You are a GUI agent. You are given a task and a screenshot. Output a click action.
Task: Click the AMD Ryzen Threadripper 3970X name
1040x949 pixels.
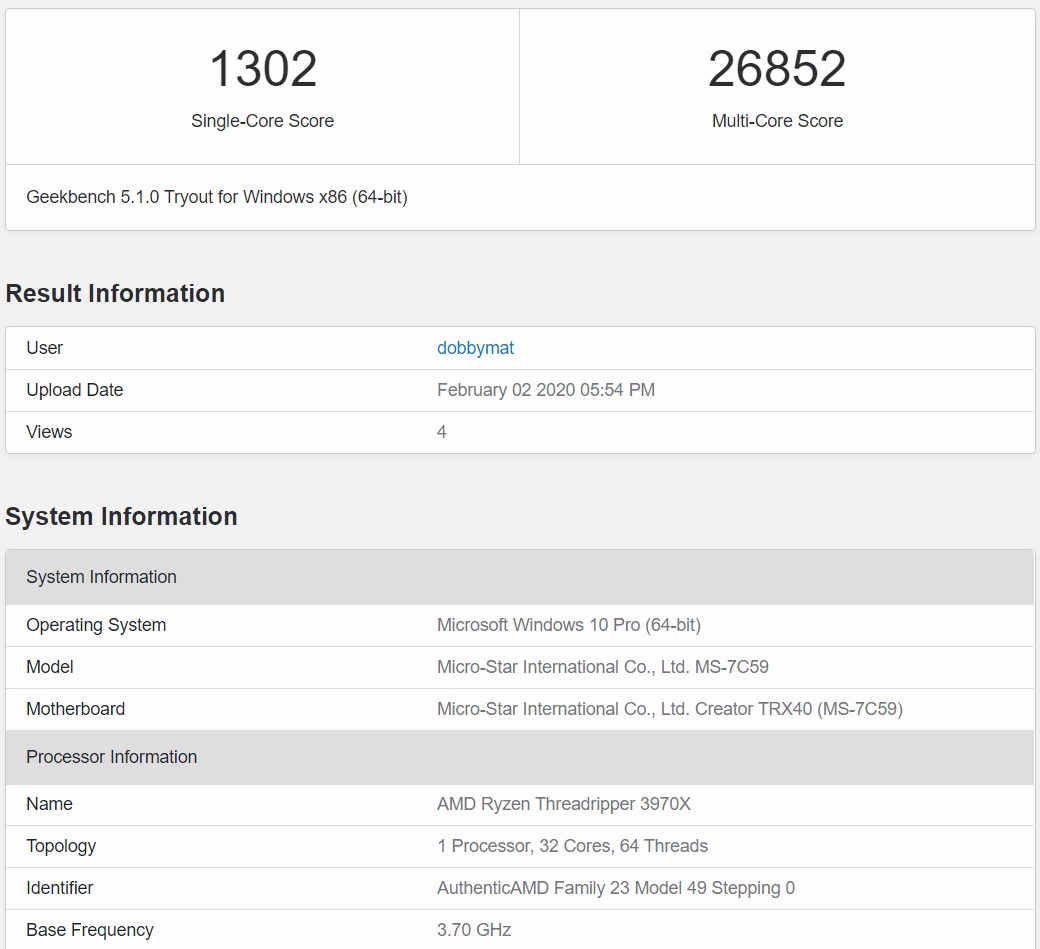tap(563, 804)
